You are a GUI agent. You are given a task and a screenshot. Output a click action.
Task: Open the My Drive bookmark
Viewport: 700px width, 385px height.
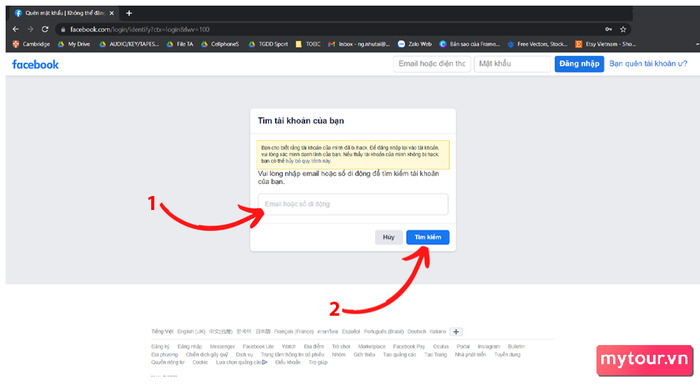tap(74, 44)
